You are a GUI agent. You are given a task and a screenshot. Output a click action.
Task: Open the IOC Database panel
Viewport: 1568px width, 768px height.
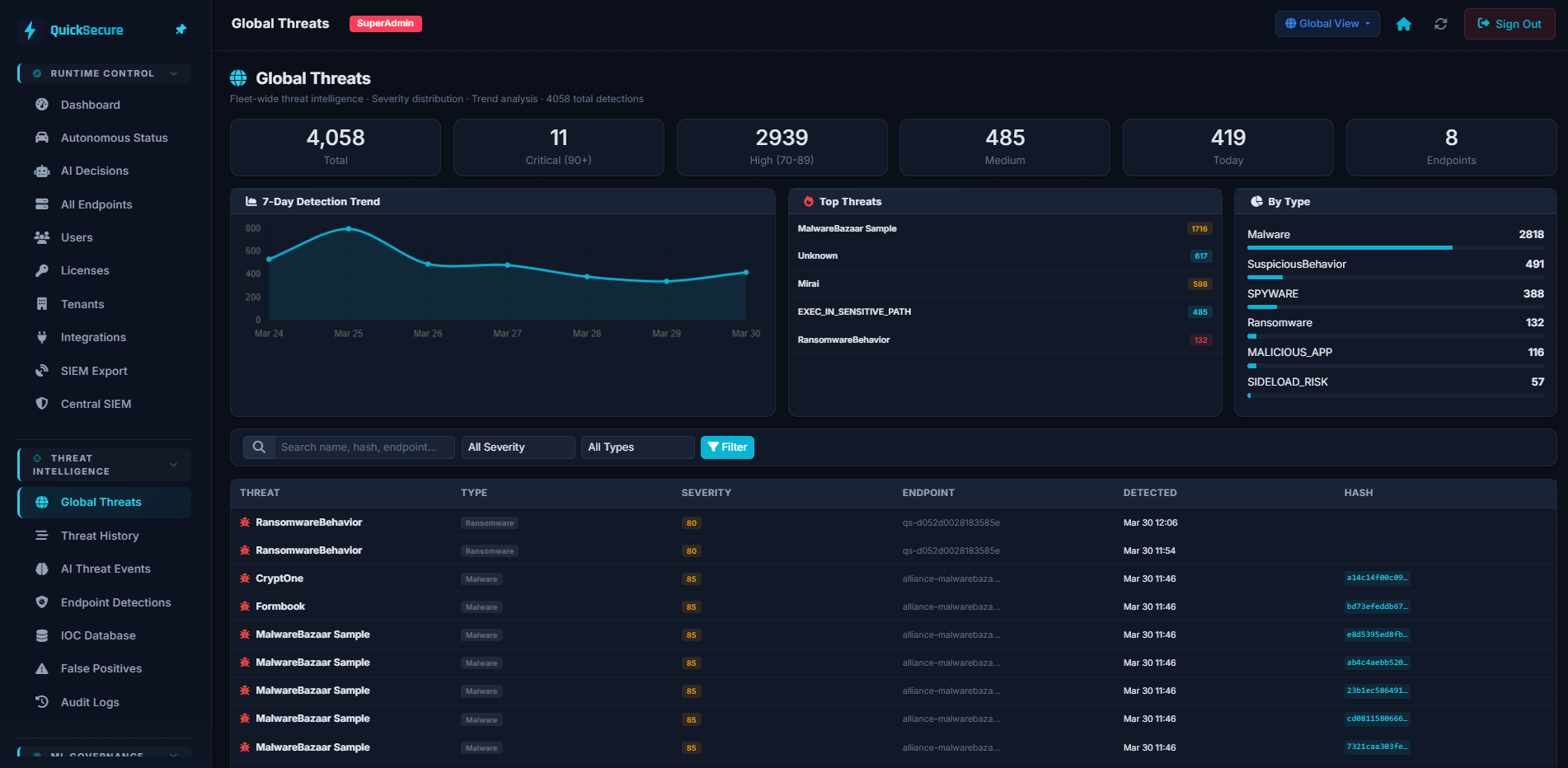coord(98,635)
